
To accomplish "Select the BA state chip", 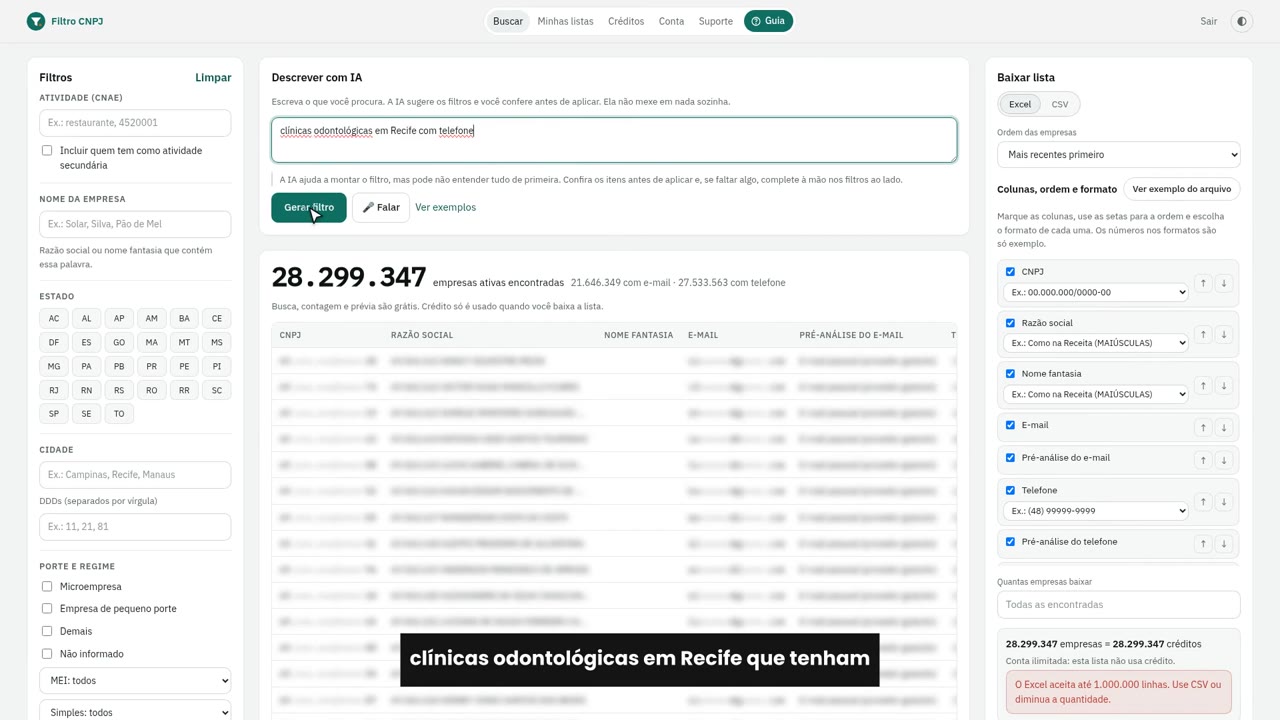I will [x=184, y=318].
